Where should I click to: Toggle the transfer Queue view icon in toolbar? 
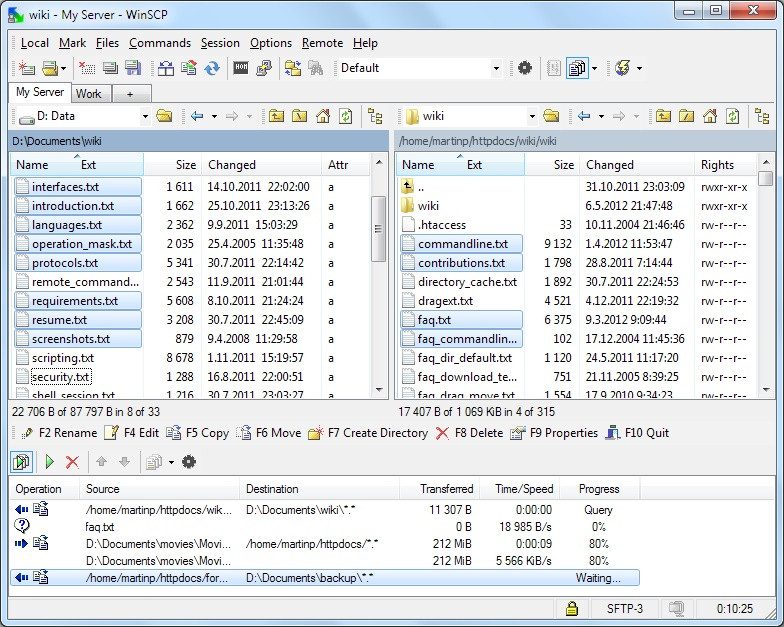577,68
